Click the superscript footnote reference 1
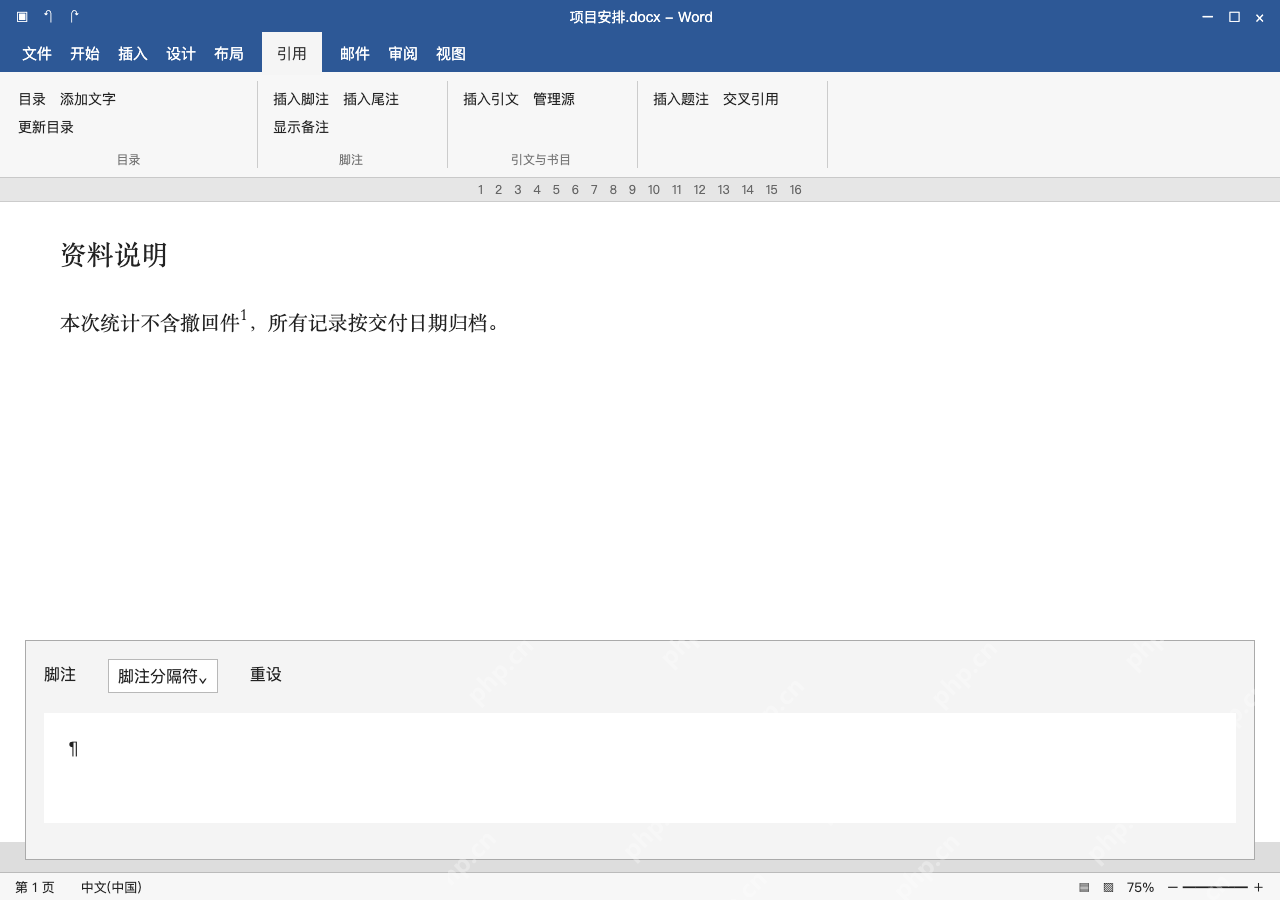The width and height of the screenshot is (1280, 900). point(243,315)
